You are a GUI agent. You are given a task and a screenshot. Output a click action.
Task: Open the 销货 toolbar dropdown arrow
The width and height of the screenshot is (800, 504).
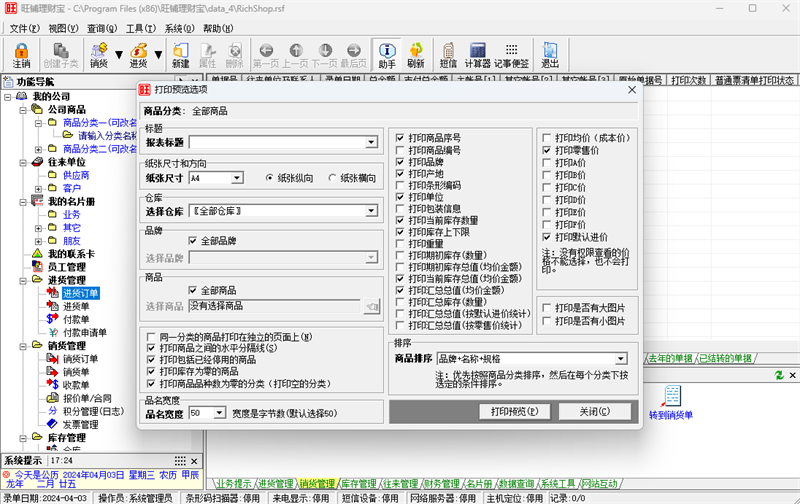(119, 55)
